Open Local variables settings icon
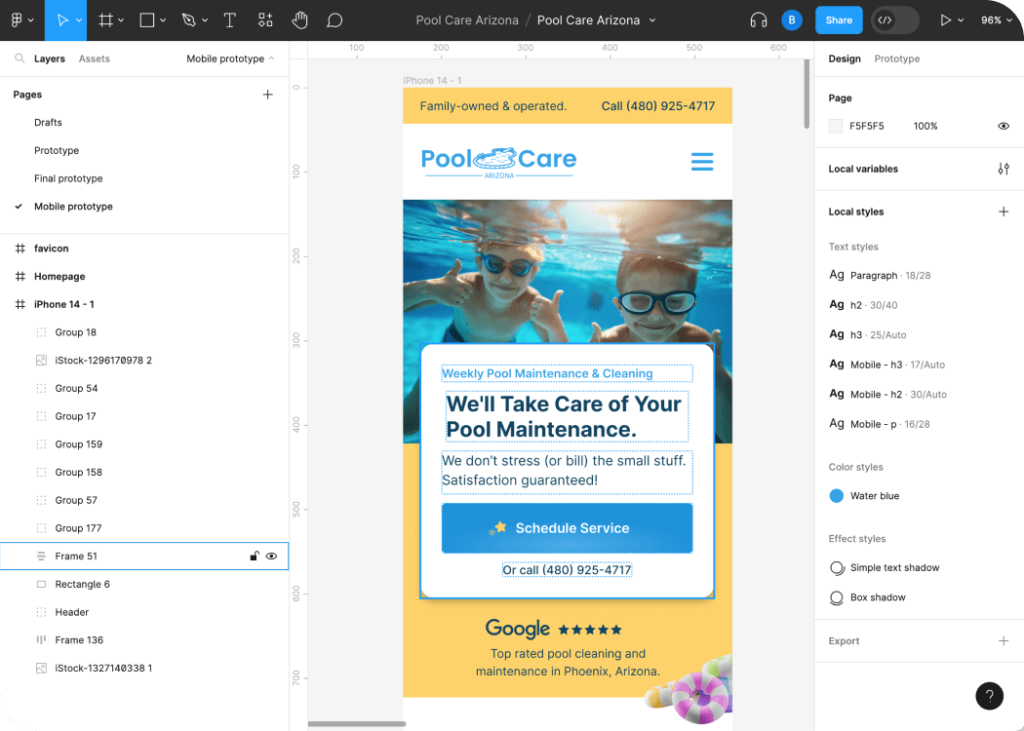The height and width of the screenshot is (731, 1024). coord(1003,169)
